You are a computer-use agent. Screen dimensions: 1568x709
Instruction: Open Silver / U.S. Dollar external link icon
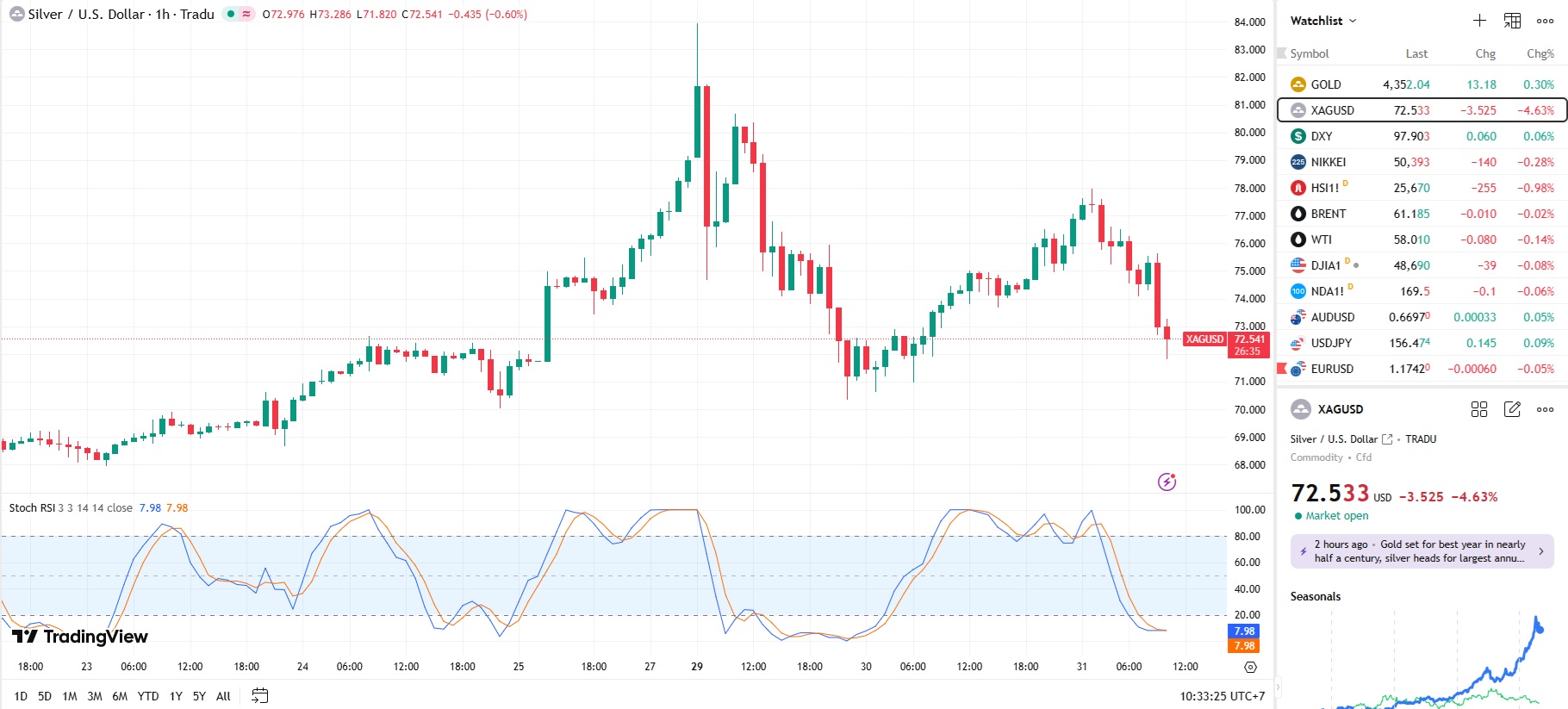tap(1387, 439)
